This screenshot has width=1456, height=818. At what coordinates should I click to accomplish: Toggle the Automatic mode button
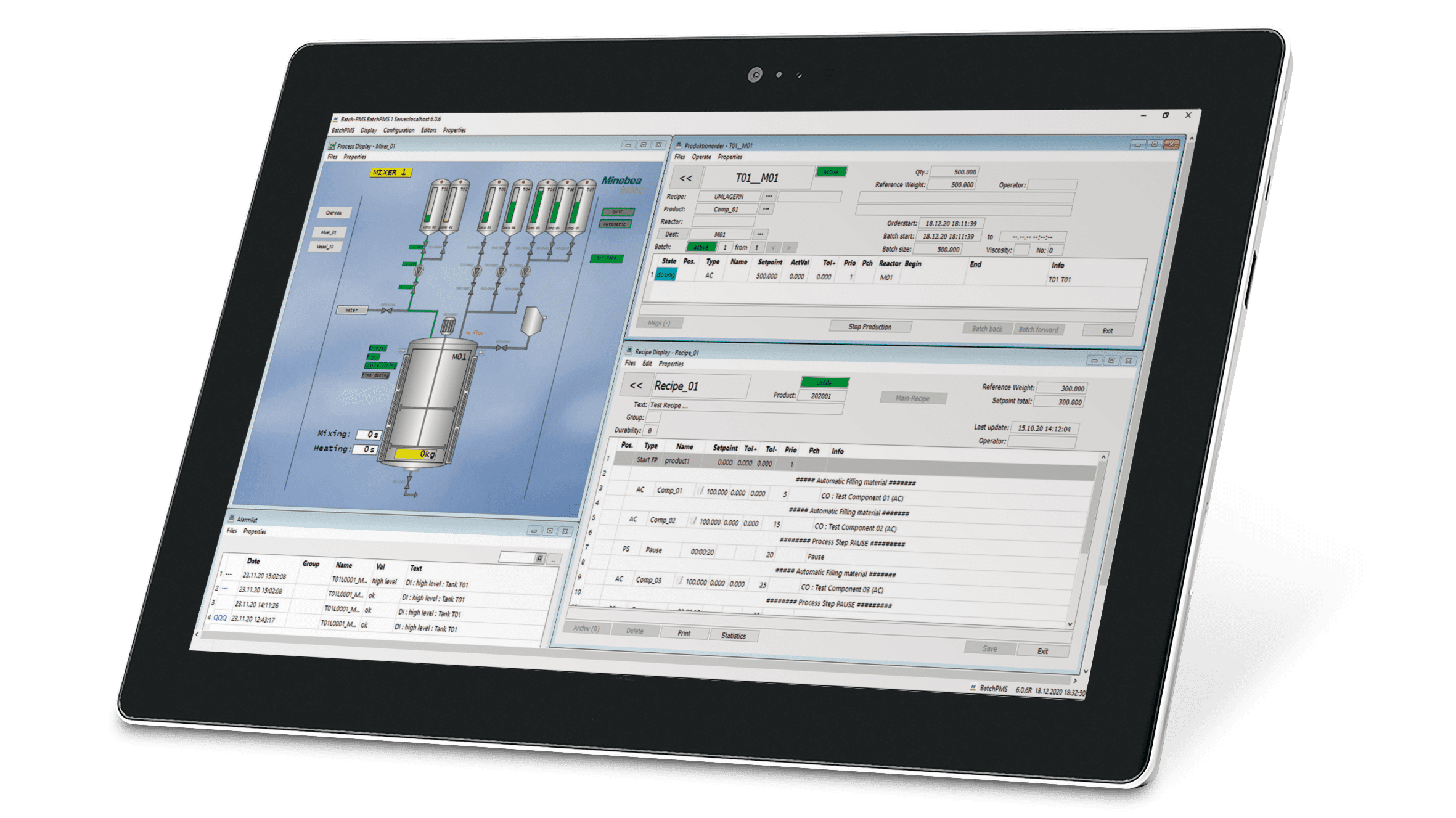pos(615,224)
